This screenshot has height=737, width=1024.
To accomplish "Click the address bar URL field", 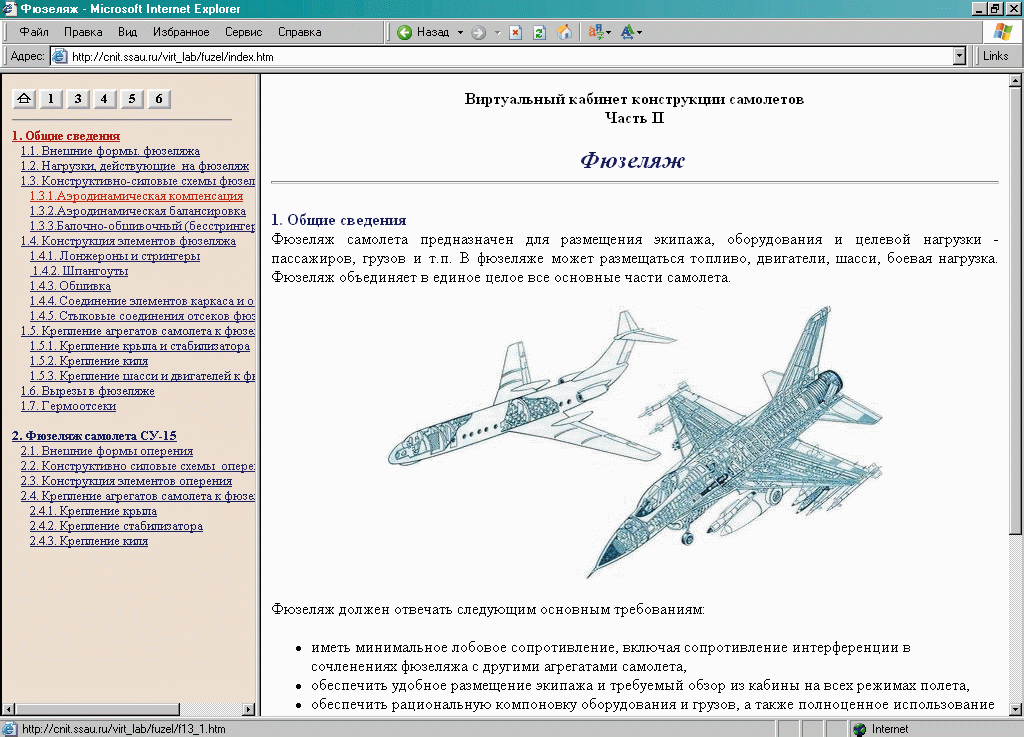I will pyautogui.click(x=500, y=57).
